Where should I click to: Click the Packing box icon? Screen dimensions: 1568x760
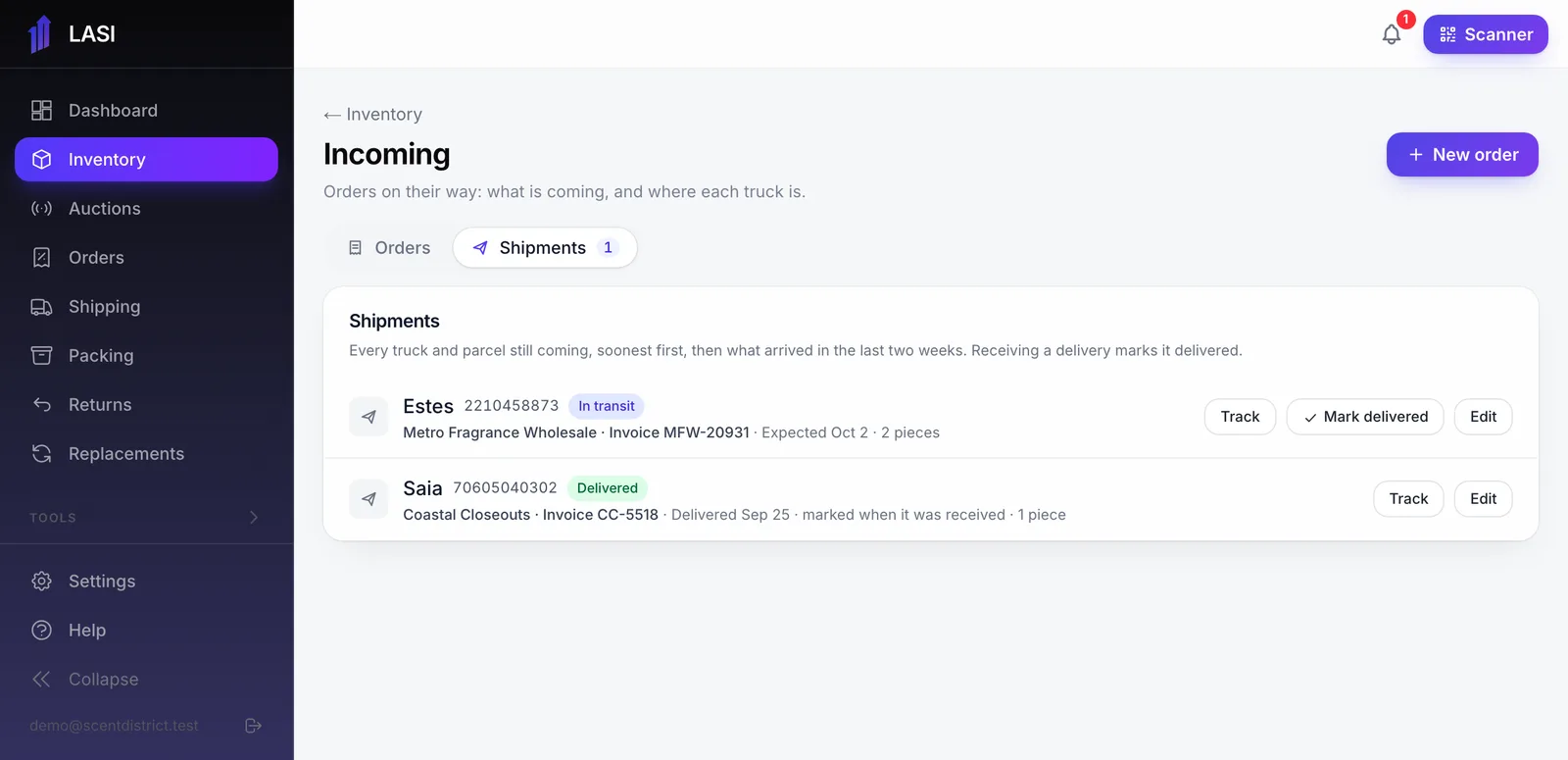[41, 356]
